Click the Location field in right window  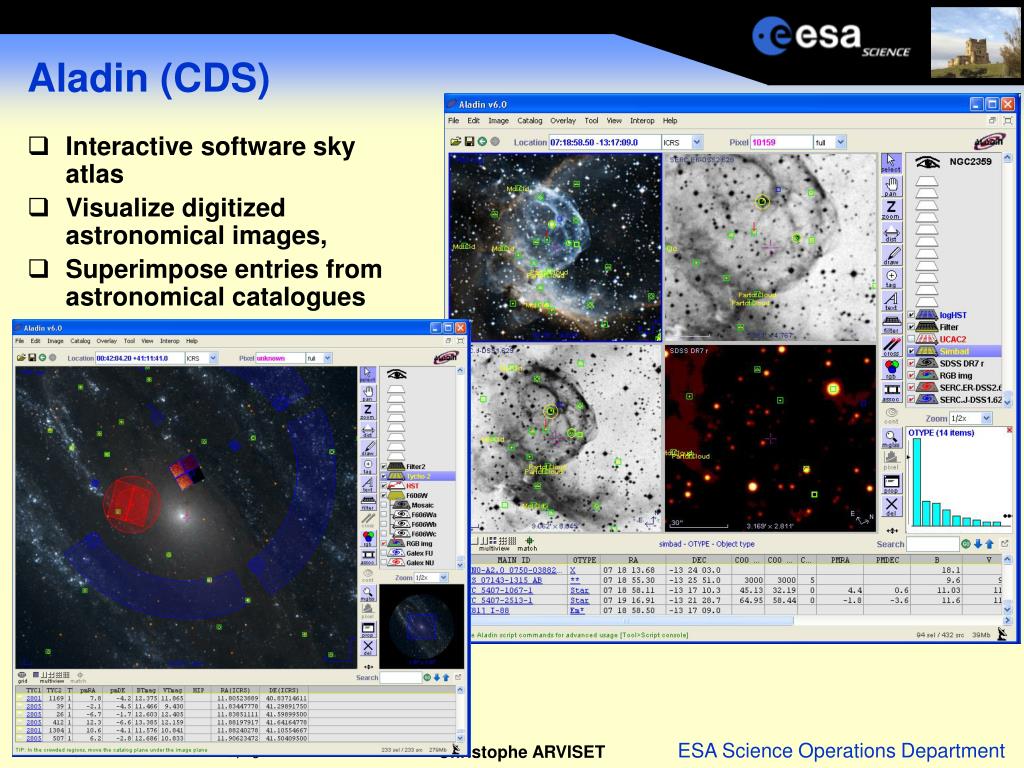point(604,142)
